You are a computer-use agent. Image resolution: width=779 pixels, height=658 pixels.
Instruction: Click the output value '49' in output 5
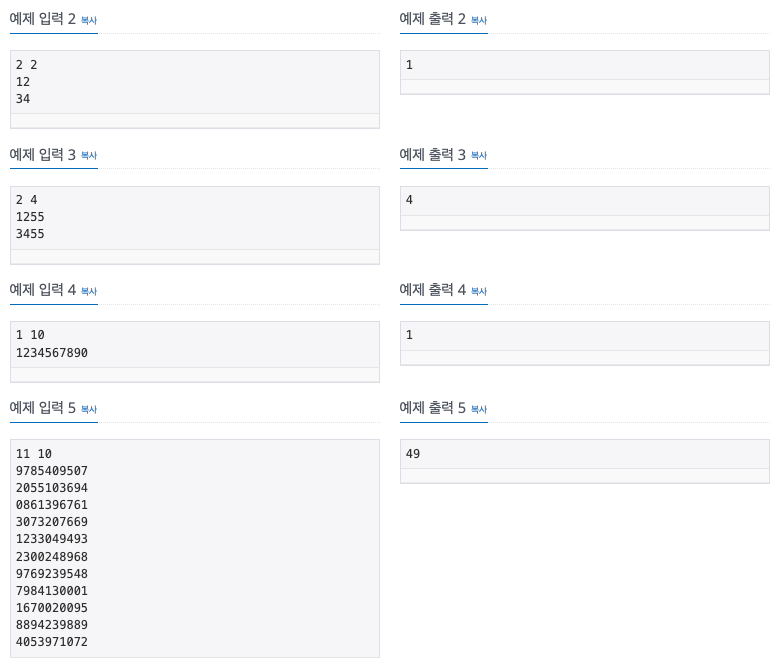click(x=413, y=454)
